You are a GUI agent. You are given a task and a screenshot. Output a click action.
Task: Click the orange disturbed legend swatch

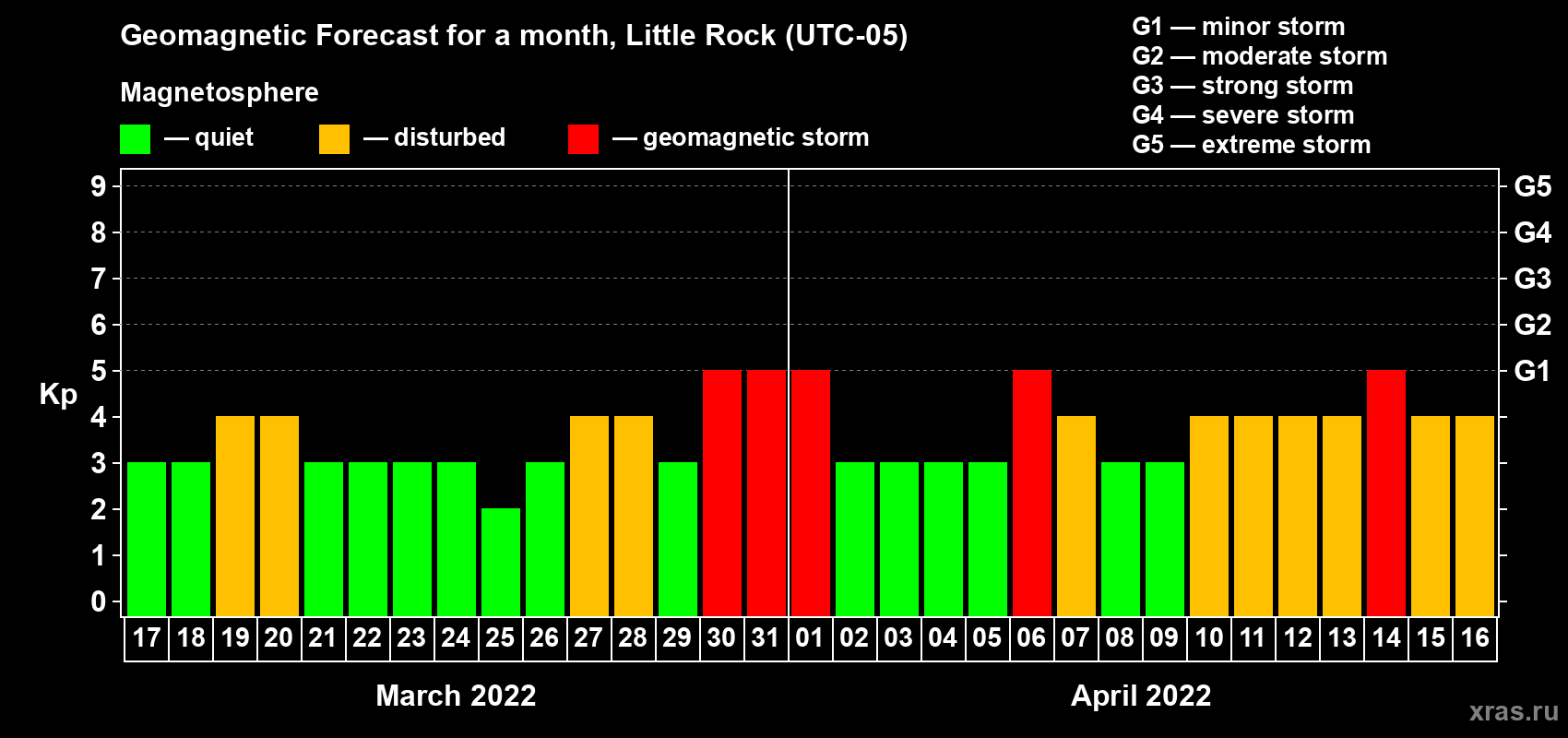pyautogui.click(x=334, y=139)
